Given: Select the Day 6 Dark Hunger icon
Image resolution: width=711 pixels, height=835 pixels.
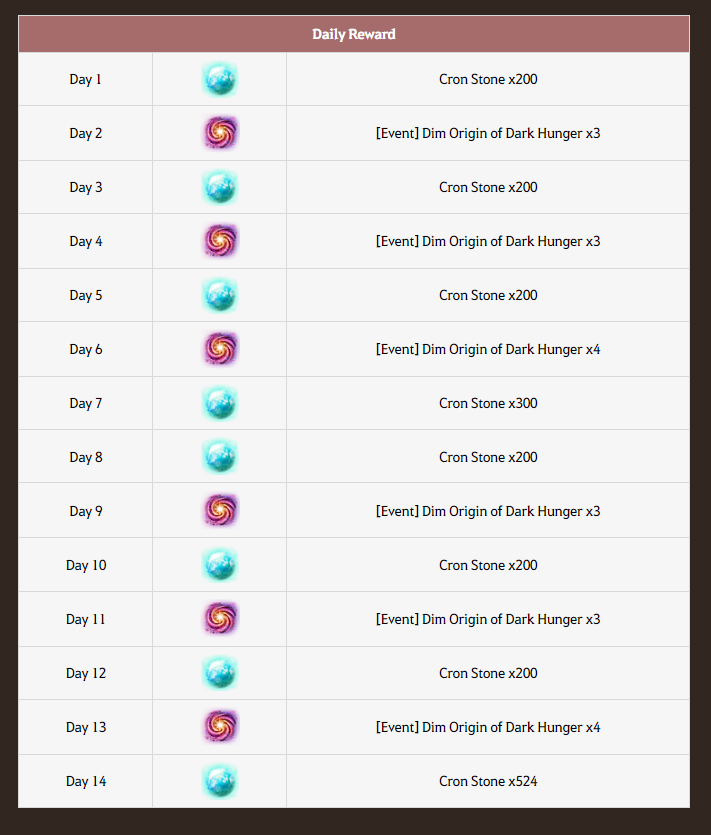Looking at the screenshot, I should 219,349.
